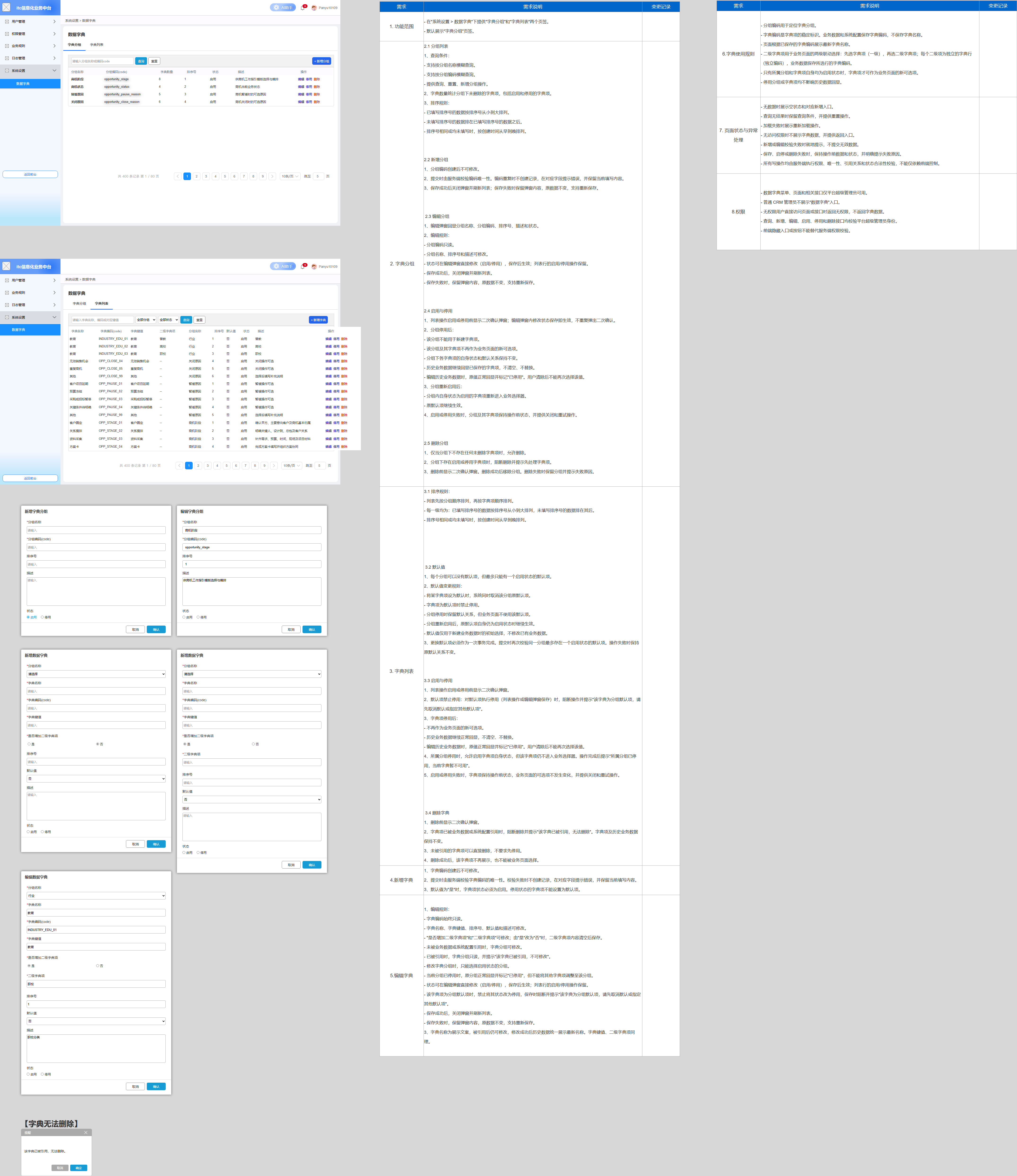The height and width of the screenshot is (1176, 1017).
Task: Open the 全部分组 filter dropdown
Action: coord(146,320)
